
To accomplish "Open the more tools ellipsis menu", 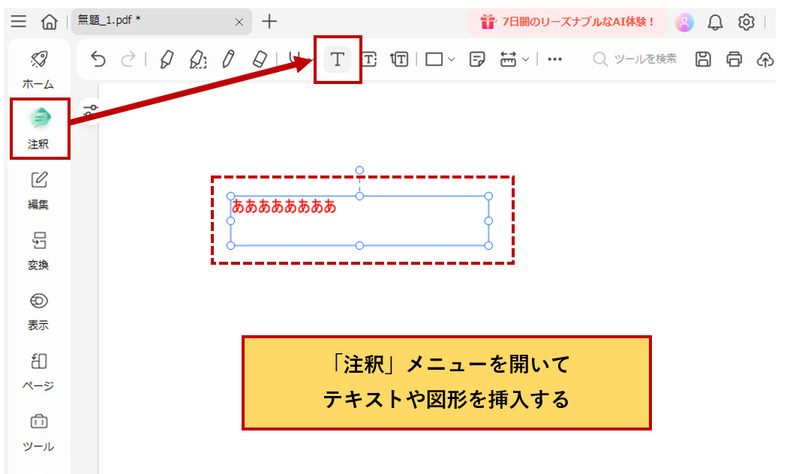I will (554, 60).
